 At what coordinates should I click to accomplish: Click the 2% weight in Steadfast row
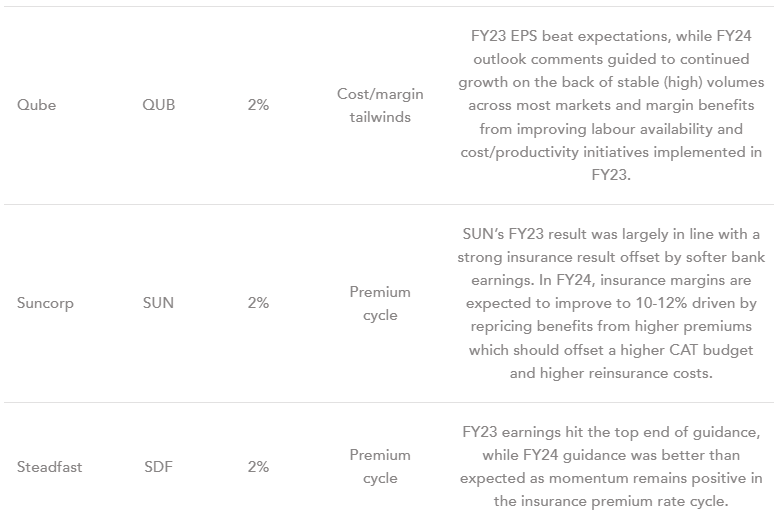click(258, 467)
